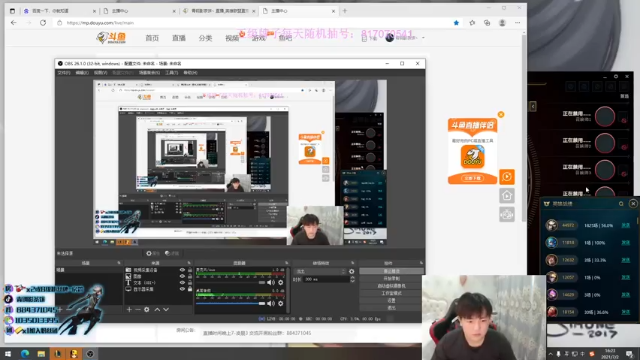The image size is (640, 360).
Task: Expand the user avatar dropdown on Douyu header
Action: [423, 38]
